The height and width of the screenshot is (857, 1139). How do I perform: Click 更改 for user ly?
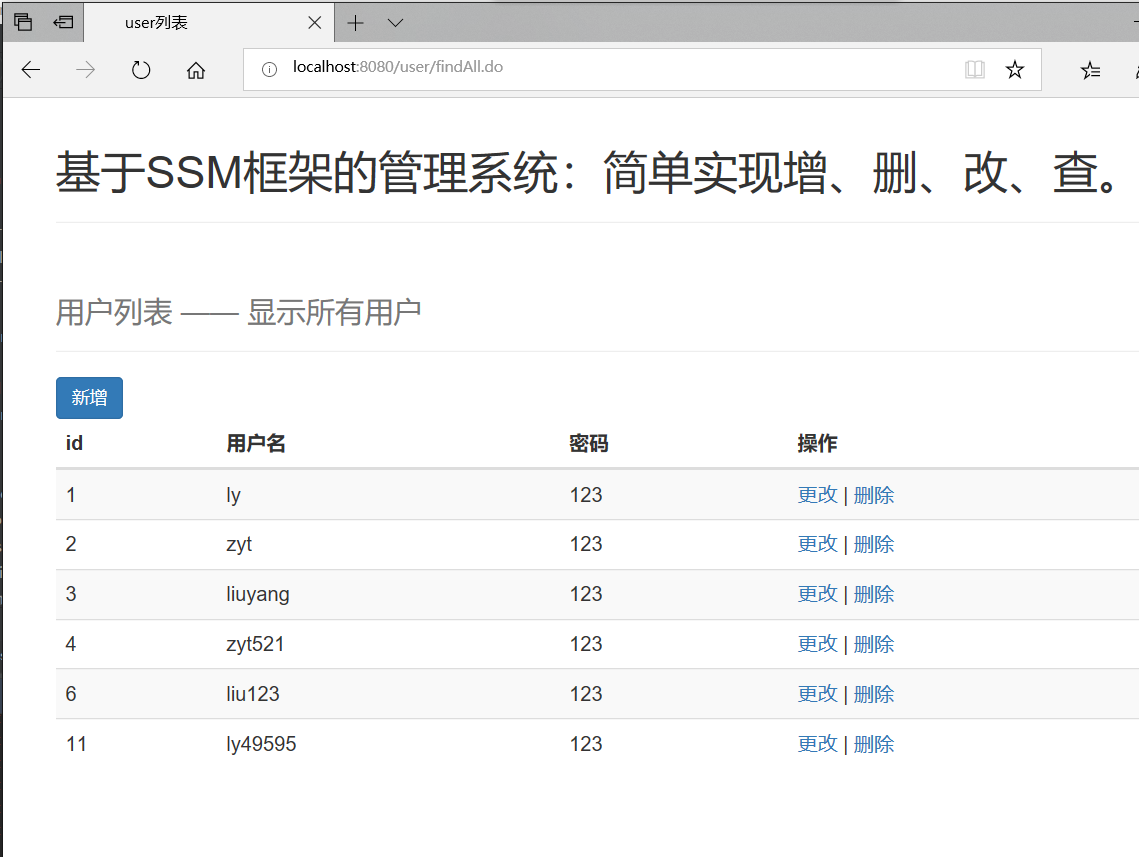pyautogui.click(x=818, y=494)
